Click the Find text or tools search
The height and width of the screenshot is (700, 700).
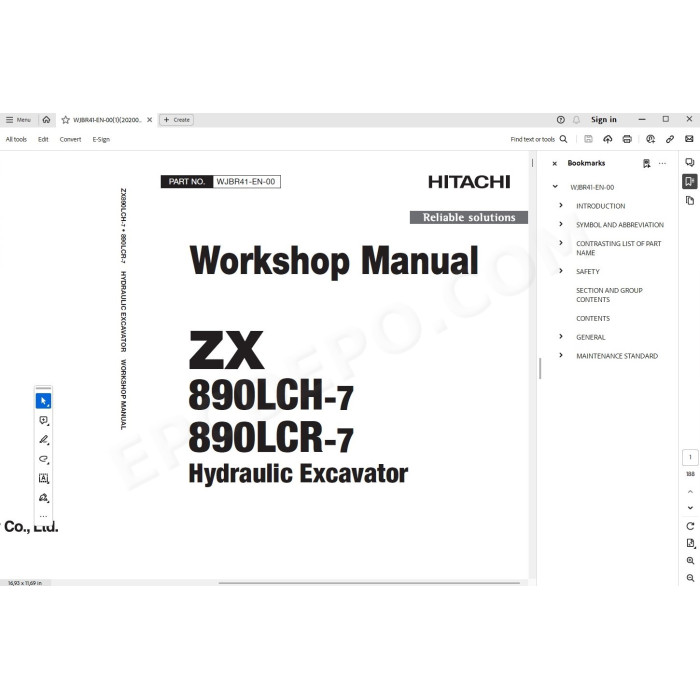coord(539,139)
